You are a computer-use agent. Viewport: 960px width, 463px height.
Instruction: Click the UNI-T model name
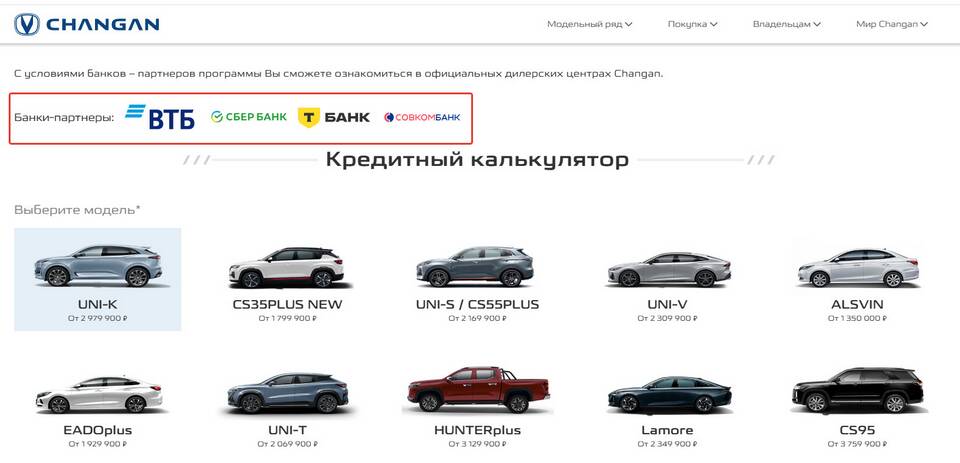pos(287,430)
